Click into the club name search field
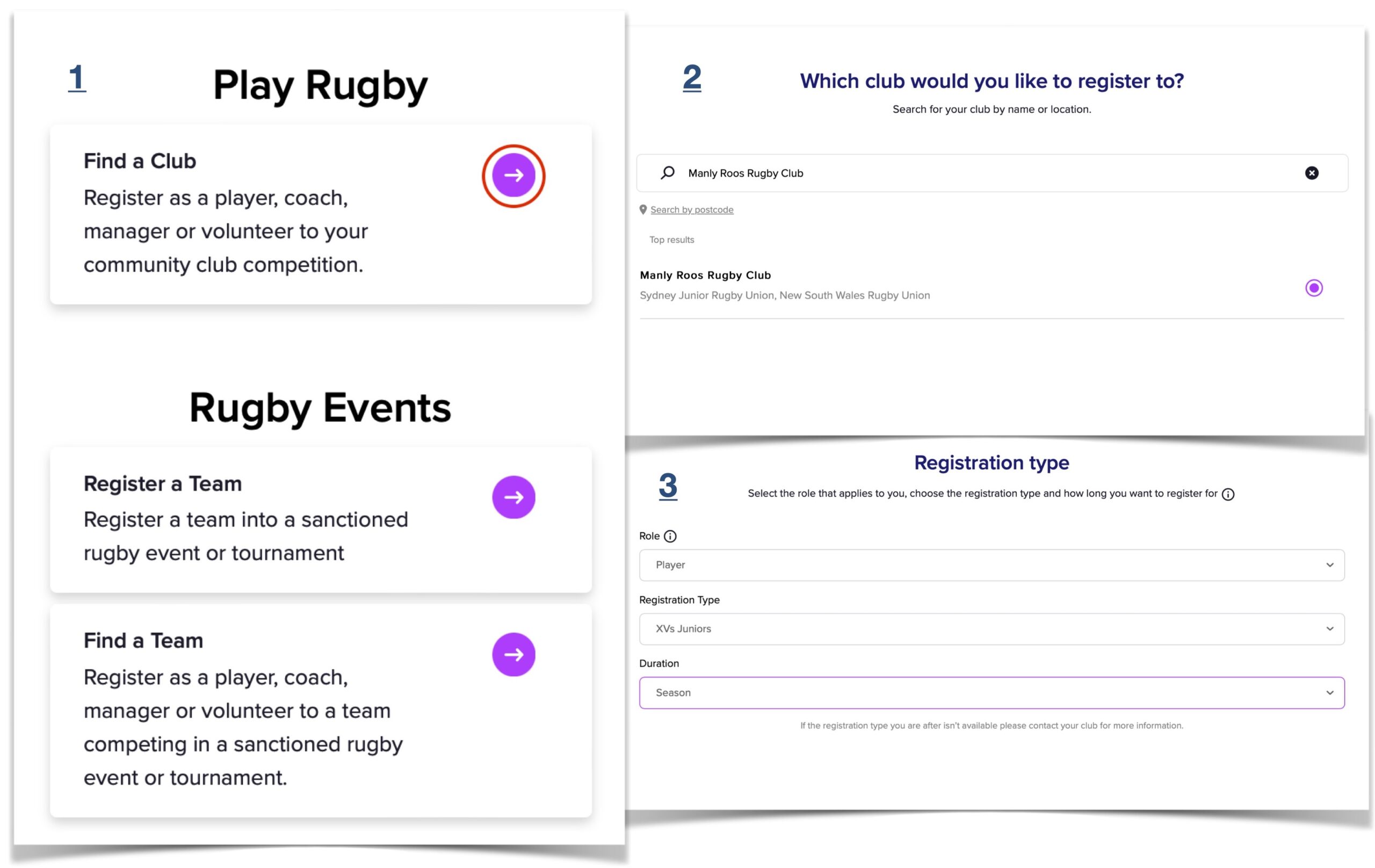The image size is (1375, 868). click(992, 173)
